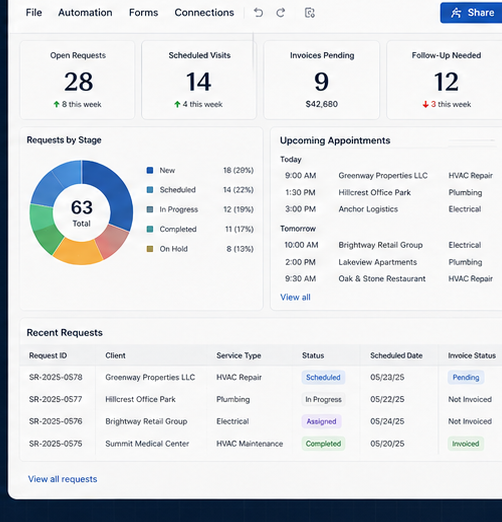This screenshot has height=522, width=502.
Task: Click the Open Requests summary card
Action: click(78, 80)
